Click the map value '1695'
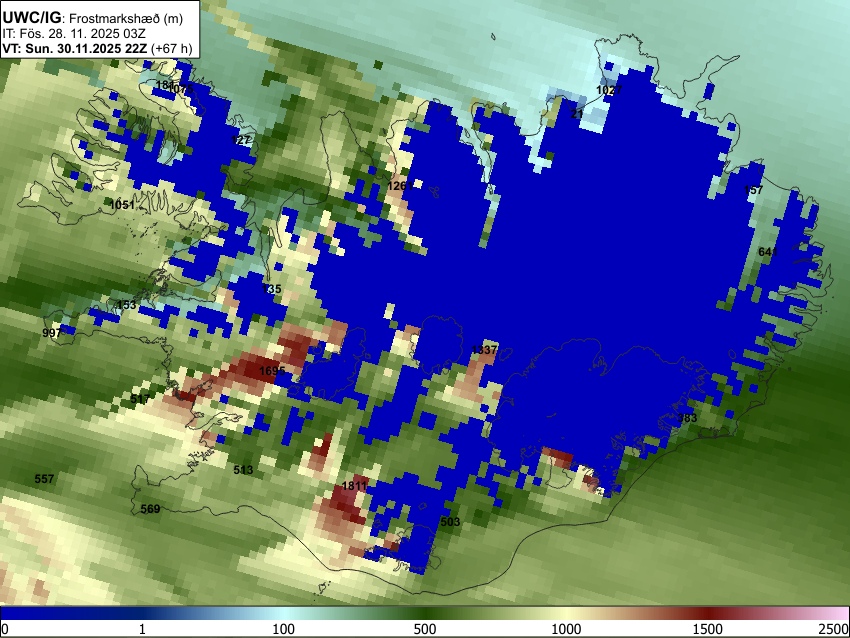 click(272, 371)
